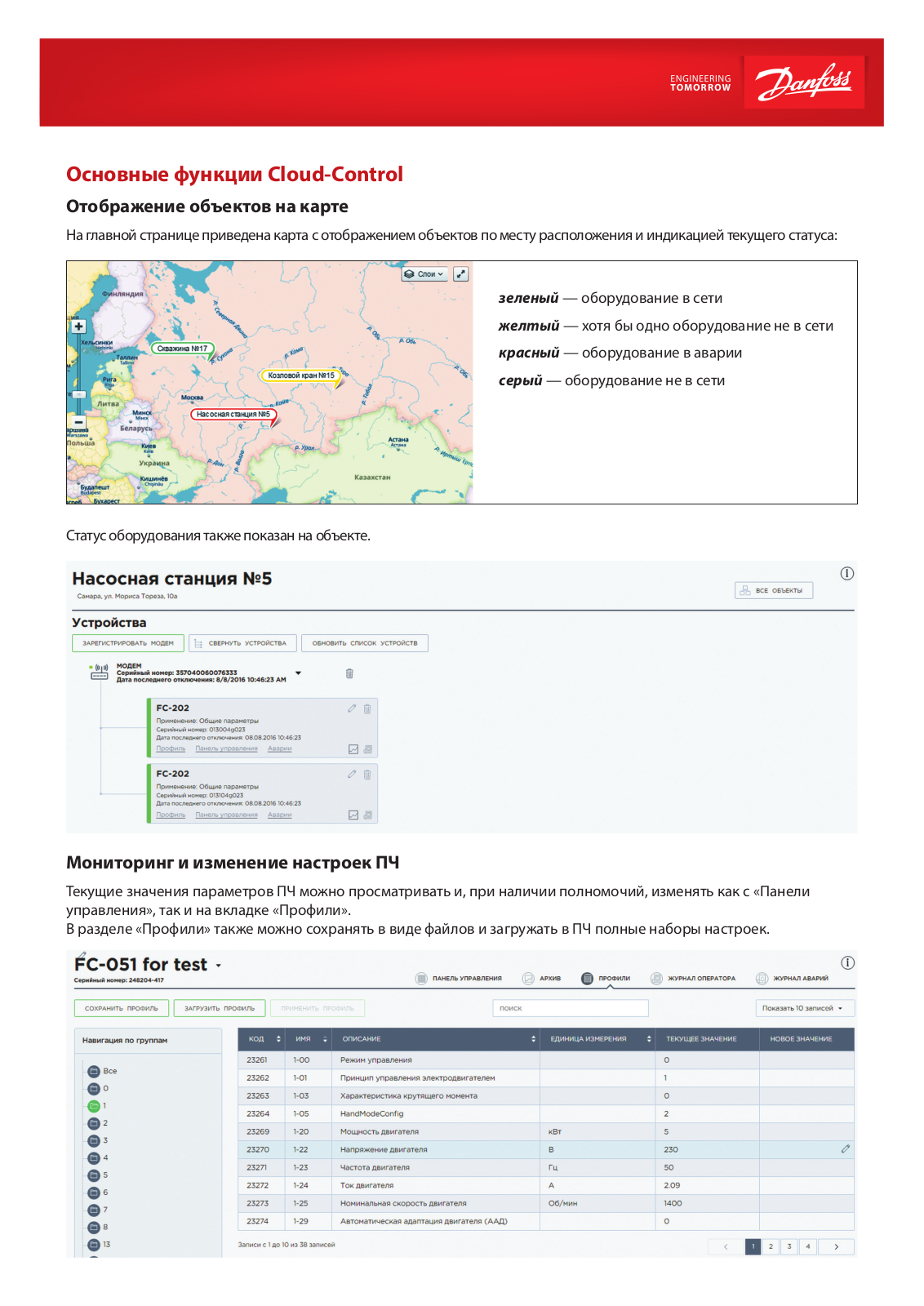Go to page 4 of records
Viewport: 924px width, 1306px height.
808,1246
